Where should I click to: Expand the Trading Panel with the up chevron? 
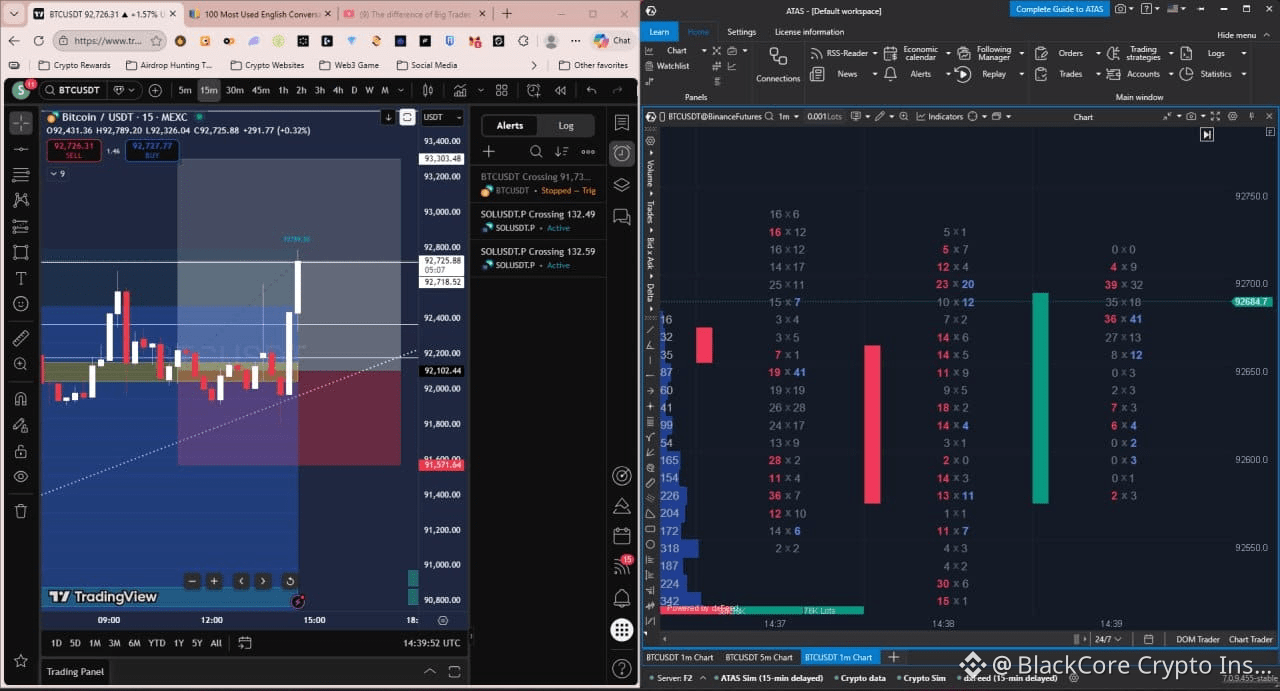tap(430, 671)
